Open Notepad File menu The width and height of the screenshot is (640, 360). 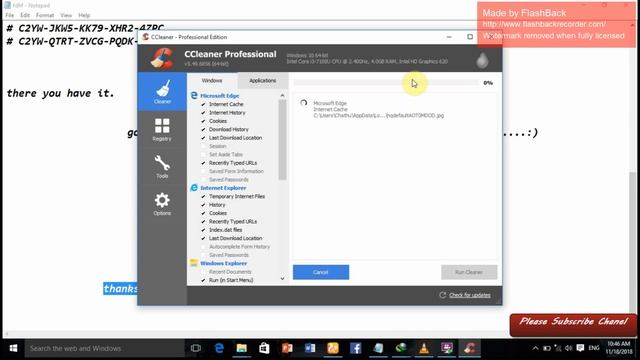click(10, 15)
